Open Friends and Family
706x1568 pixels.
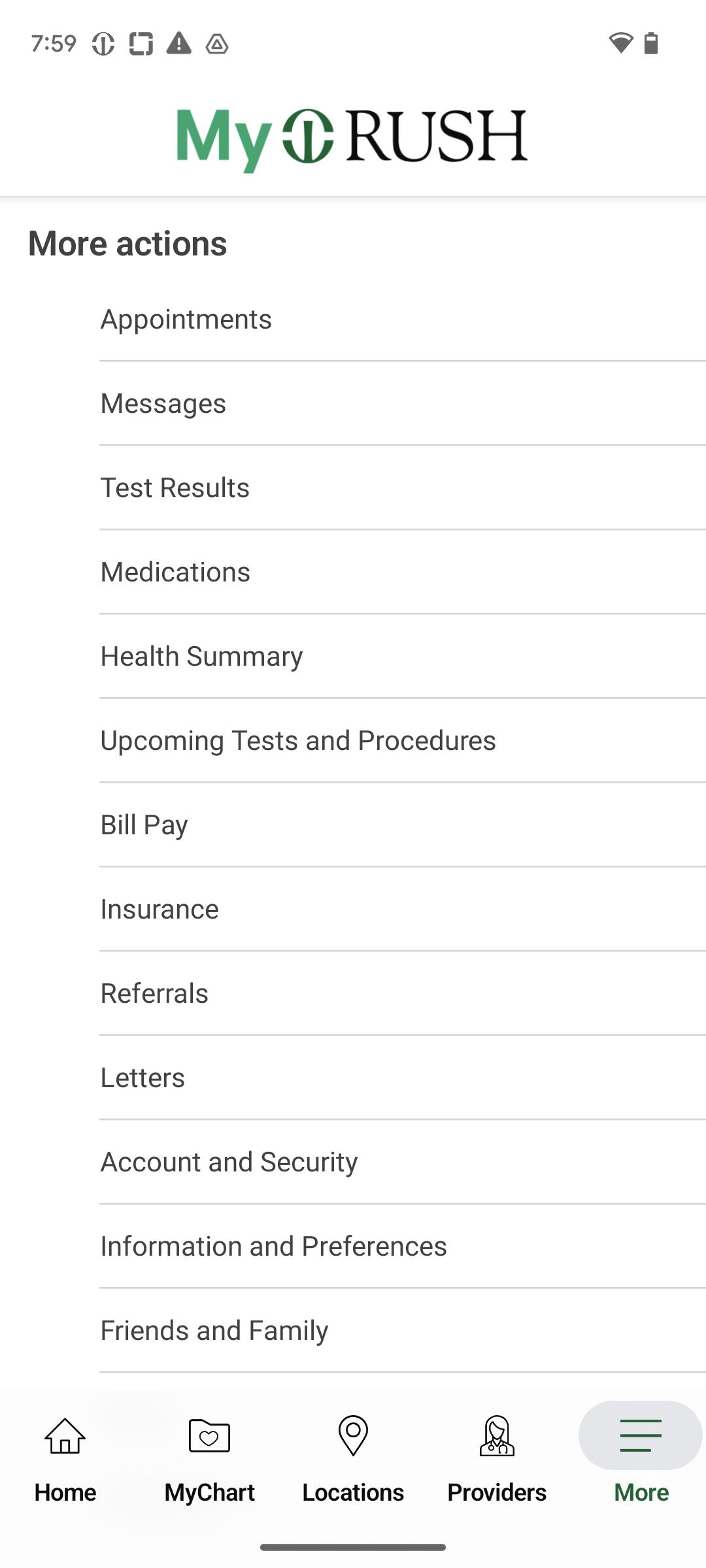tap(403, 1331)
